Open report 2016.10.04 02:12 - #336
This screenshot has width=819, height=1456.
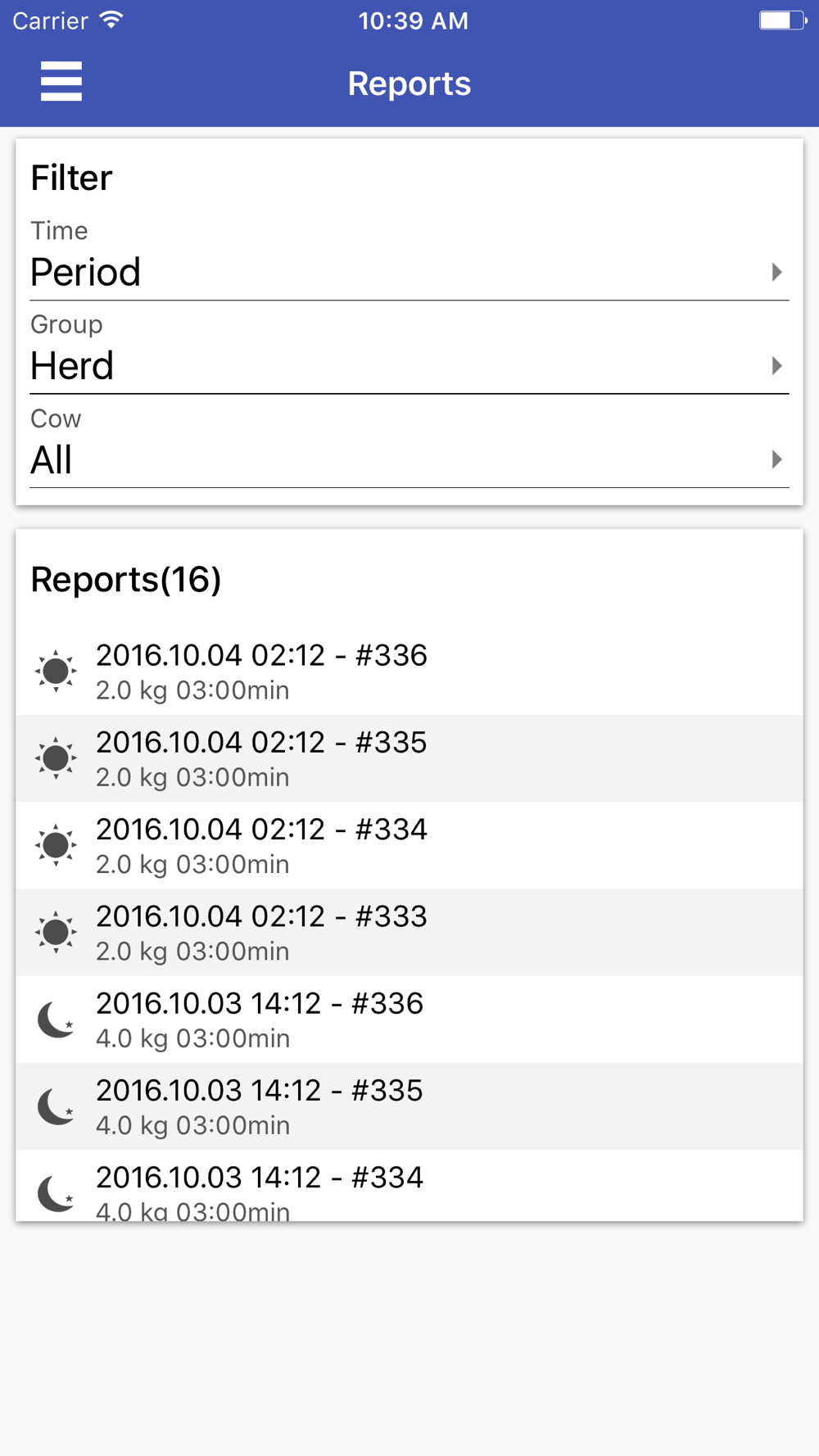point(409,671)
